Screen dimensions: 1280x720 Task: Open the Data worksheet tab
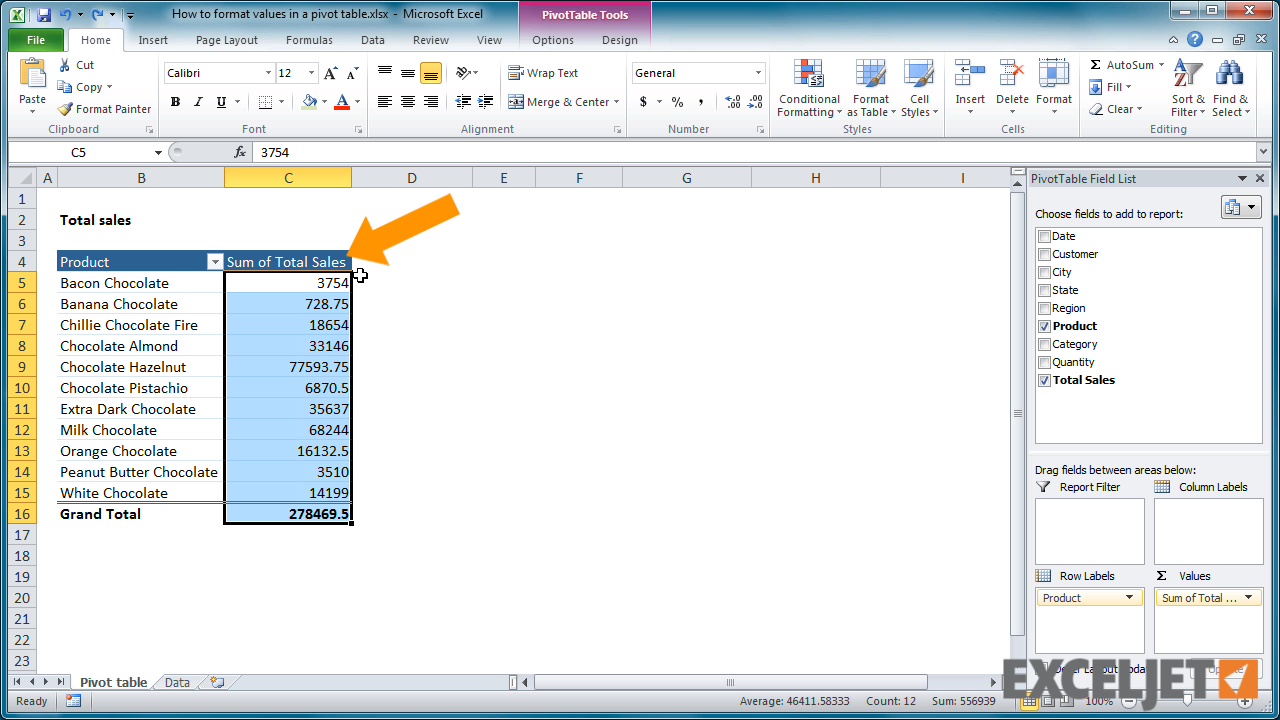click(176, 682)
